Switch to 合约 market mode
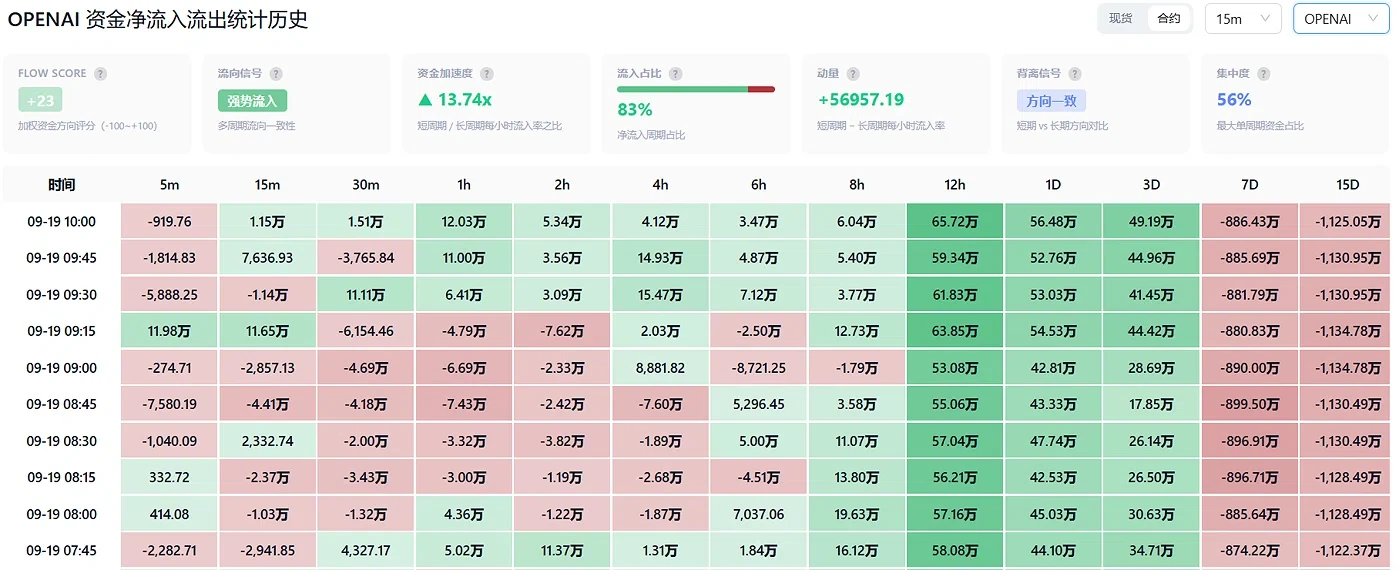1399x570 pixels. click(1168, 19)
